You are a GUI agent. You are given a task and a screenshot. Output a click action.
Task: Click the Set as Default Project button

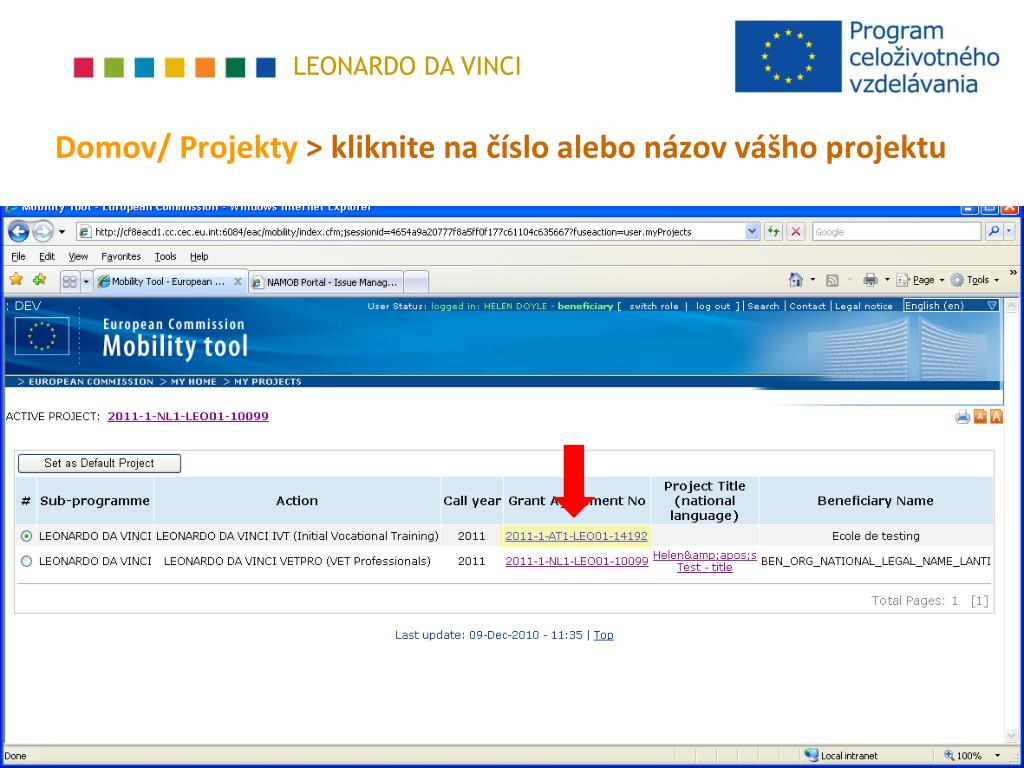[x=99, y=463]
